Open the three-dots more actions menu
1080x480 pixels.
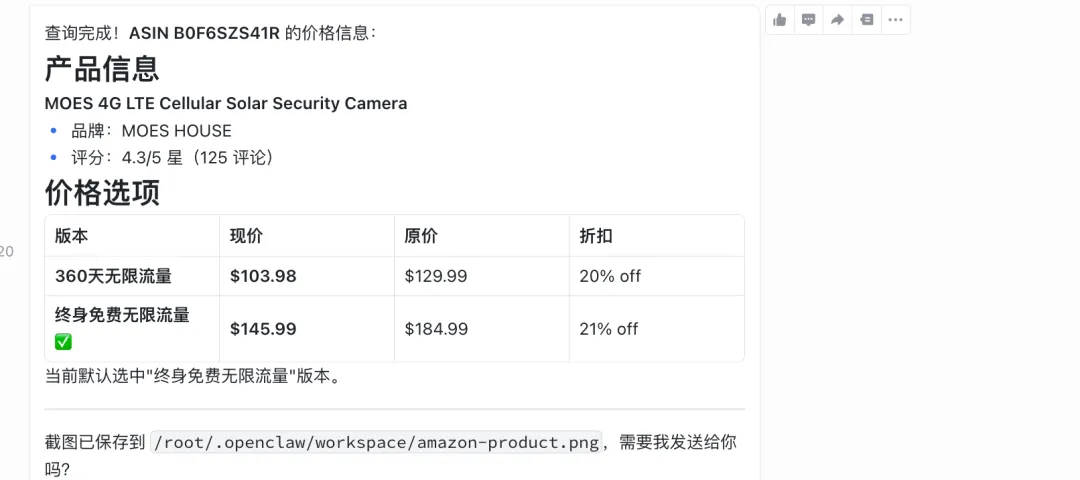coord(895,20)
